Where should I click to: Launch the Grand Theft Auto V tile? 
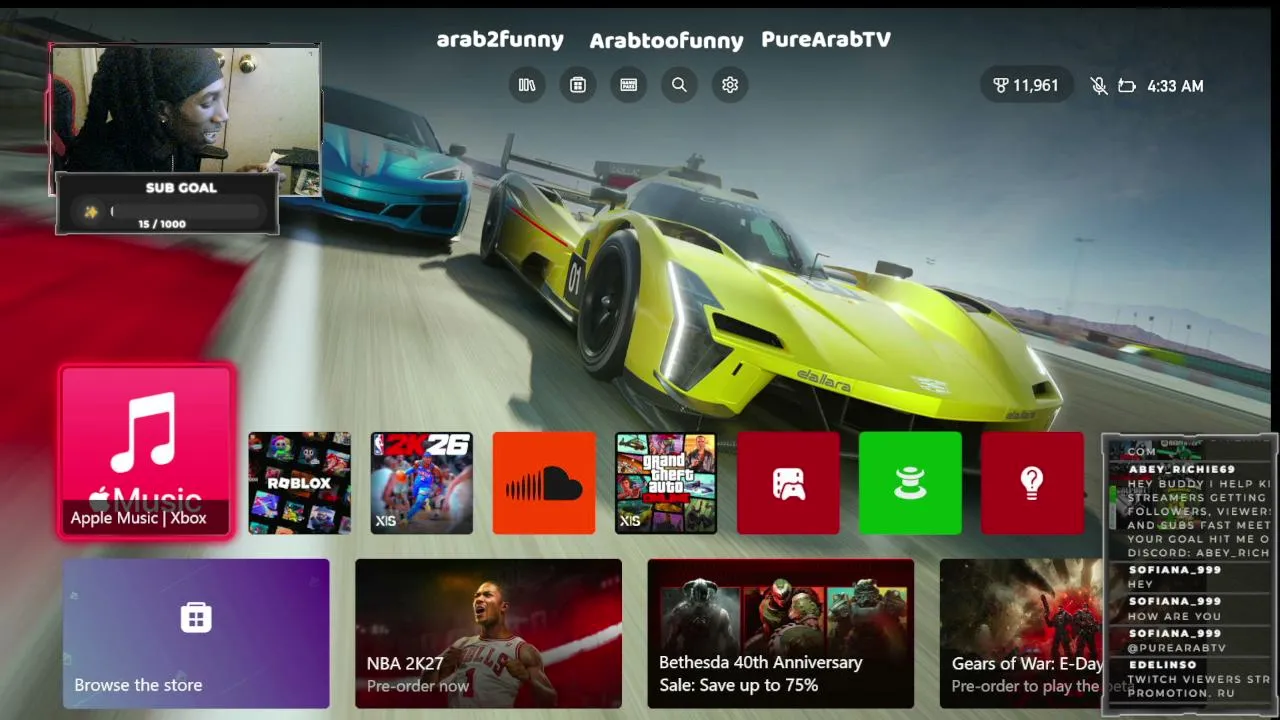pyautogui.click(x=666, y=483)
